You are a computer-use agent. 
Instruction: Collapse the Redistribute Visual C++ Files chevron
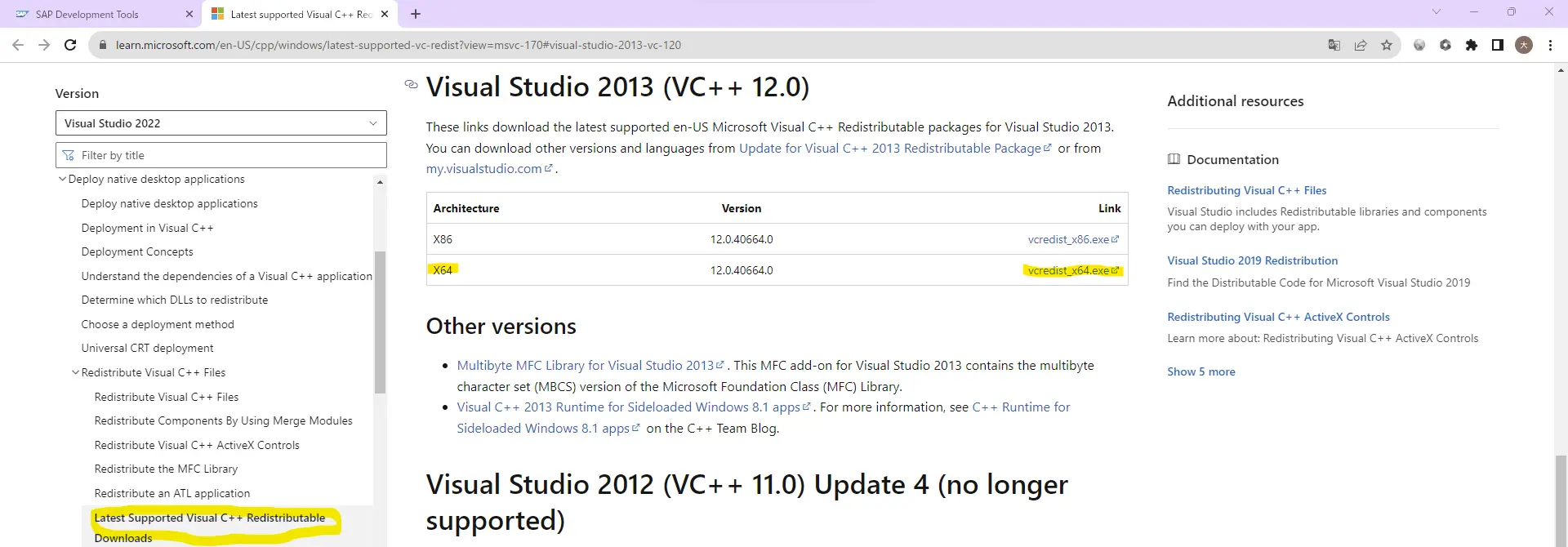coord(76,372)
